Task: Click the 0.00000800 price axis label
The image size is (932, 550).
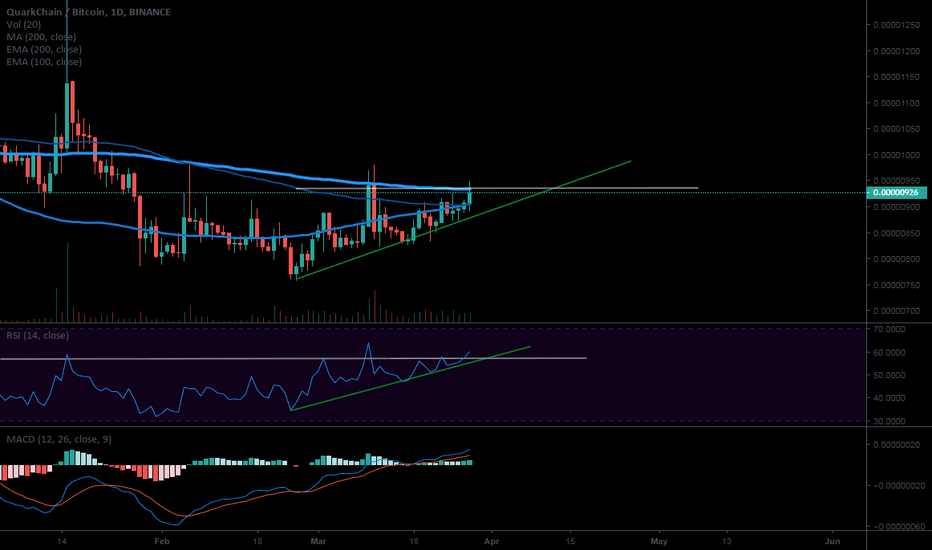Action: (896, 259)
